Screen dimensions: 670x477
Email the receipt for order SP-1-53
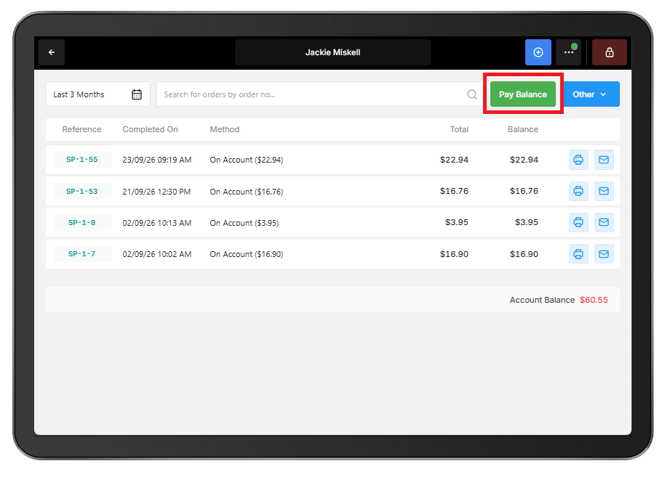(x=604, y=191)
